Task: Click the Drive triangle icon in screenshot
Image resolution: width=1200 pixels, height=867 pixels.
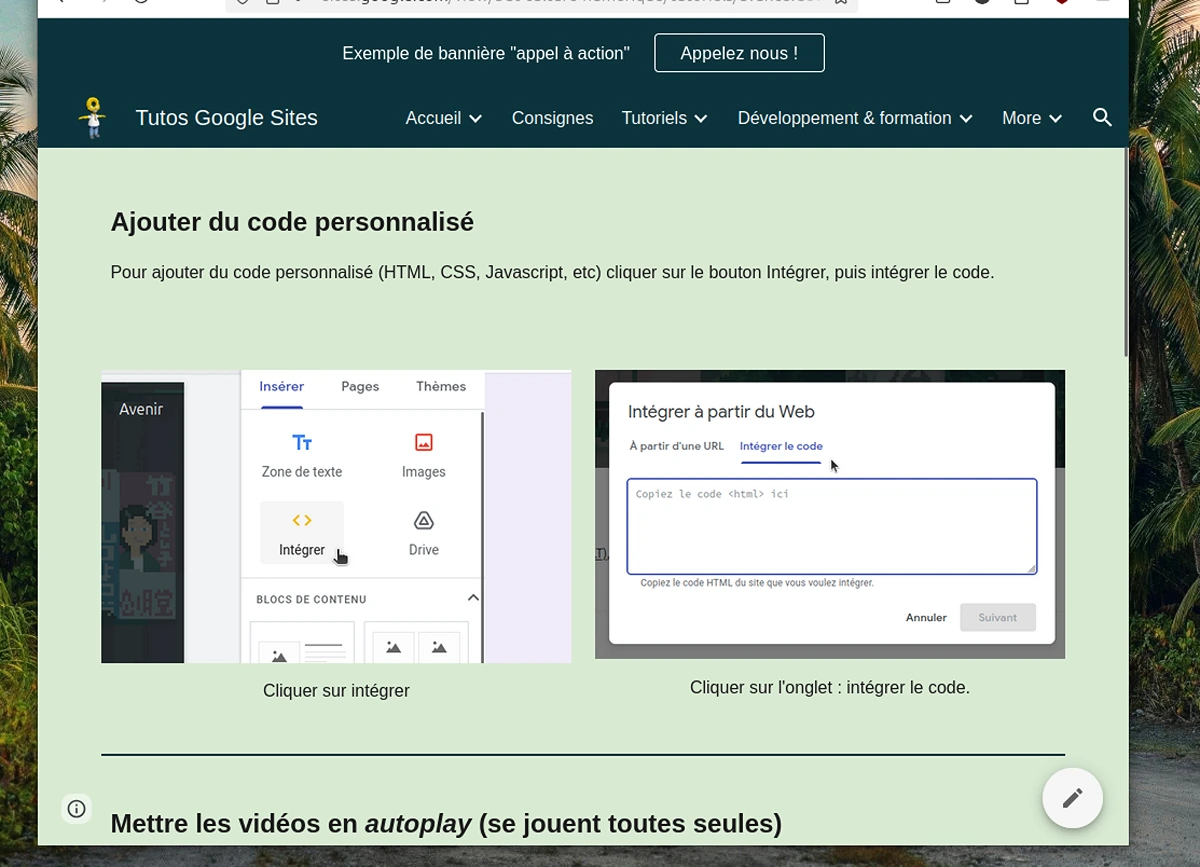Action: coord(423,520)
